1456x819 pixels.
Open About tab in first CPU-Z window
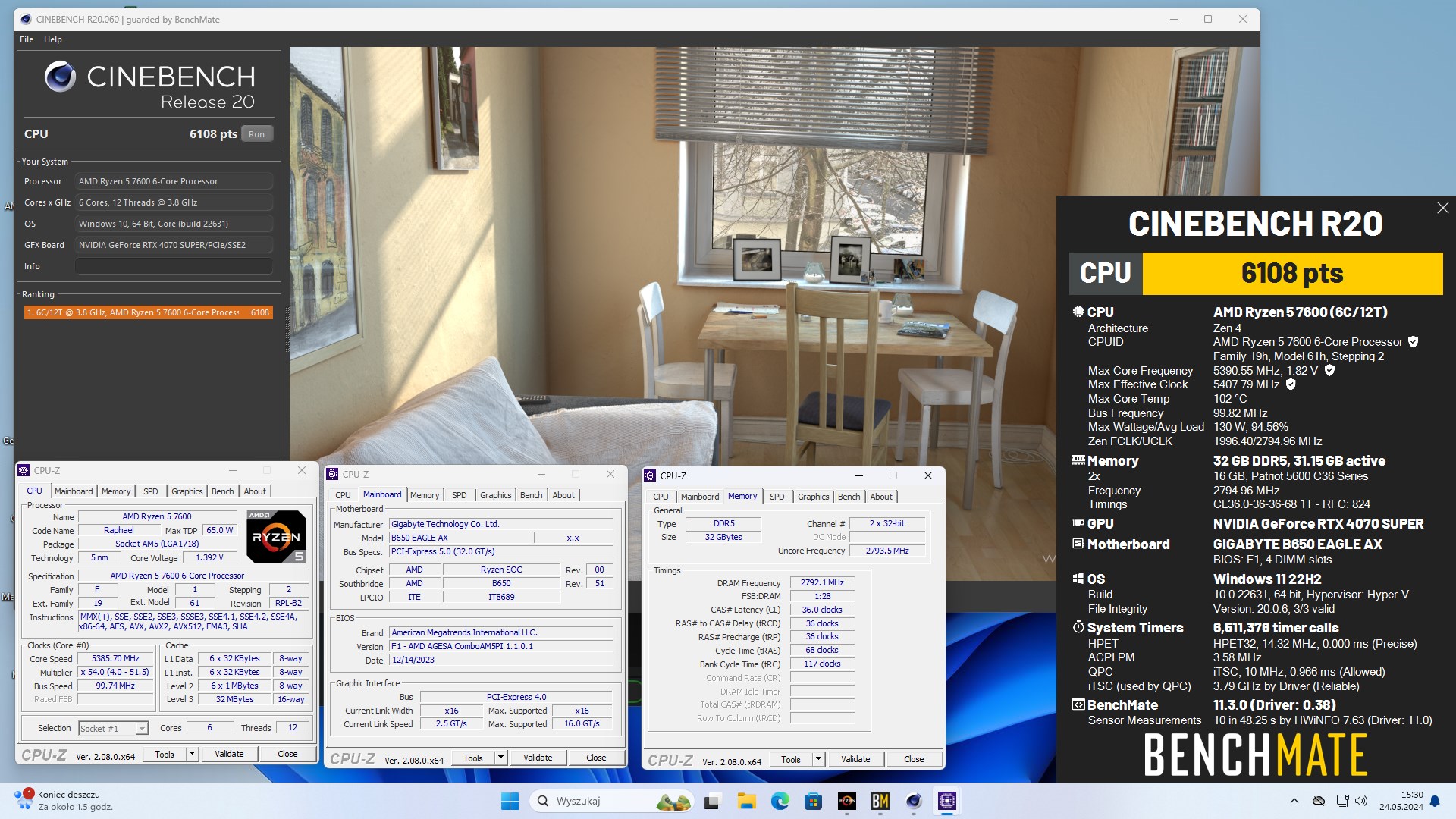pos(255,491)
